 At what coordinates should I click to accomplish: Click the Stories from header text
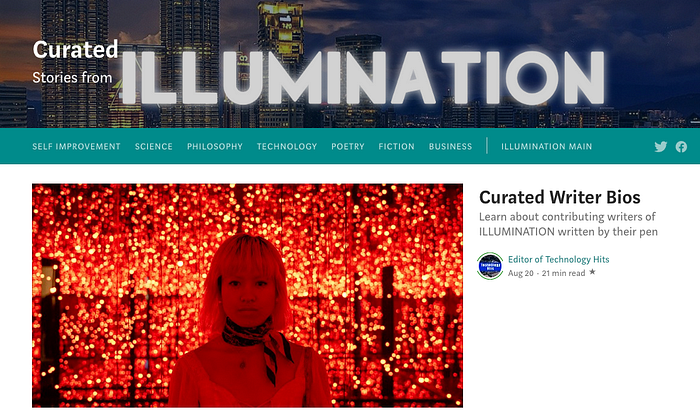click(72, 78)
